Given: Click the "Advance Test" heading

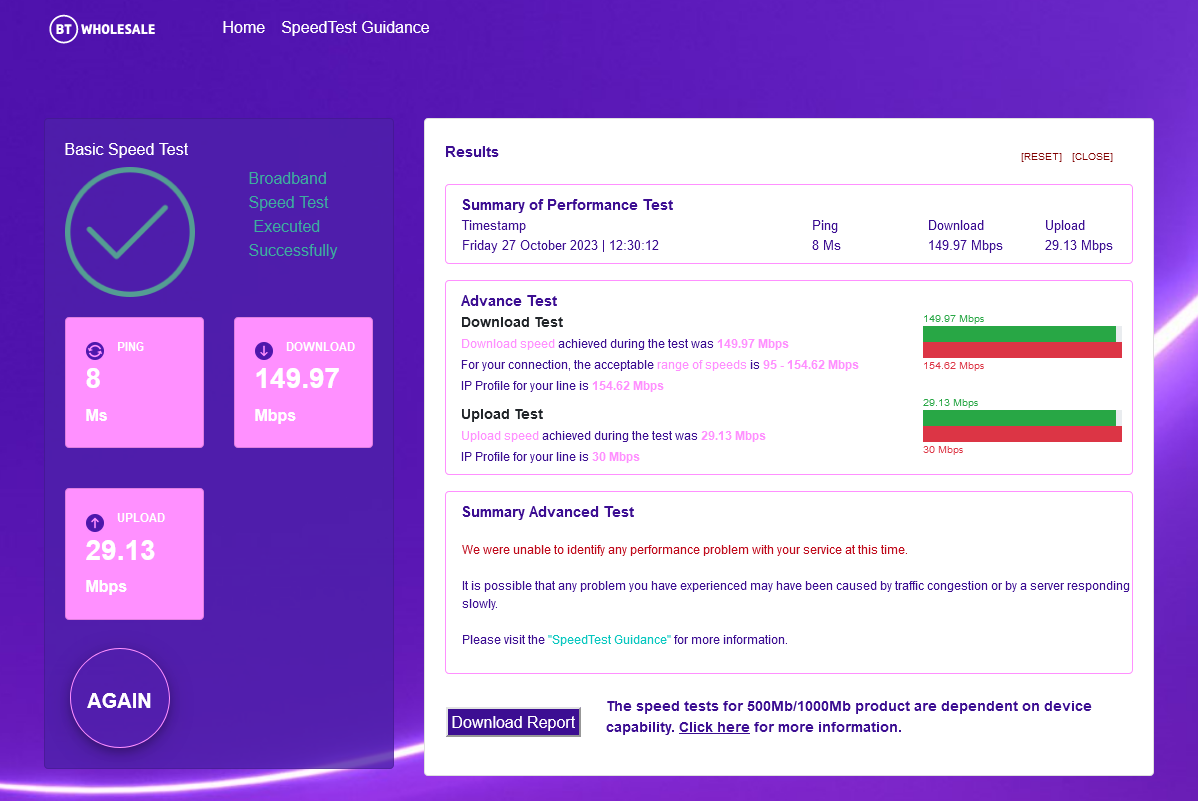Looking at the screenshot, I should click(509, 301).
